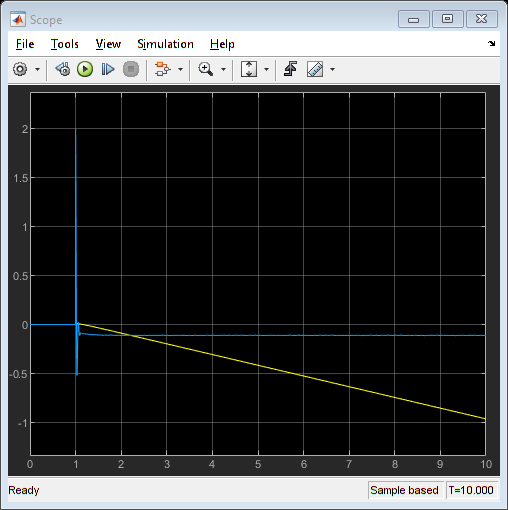Click the dock scope arrow in the menu bar
The image size is (508, 510).
tap(491, 43)
